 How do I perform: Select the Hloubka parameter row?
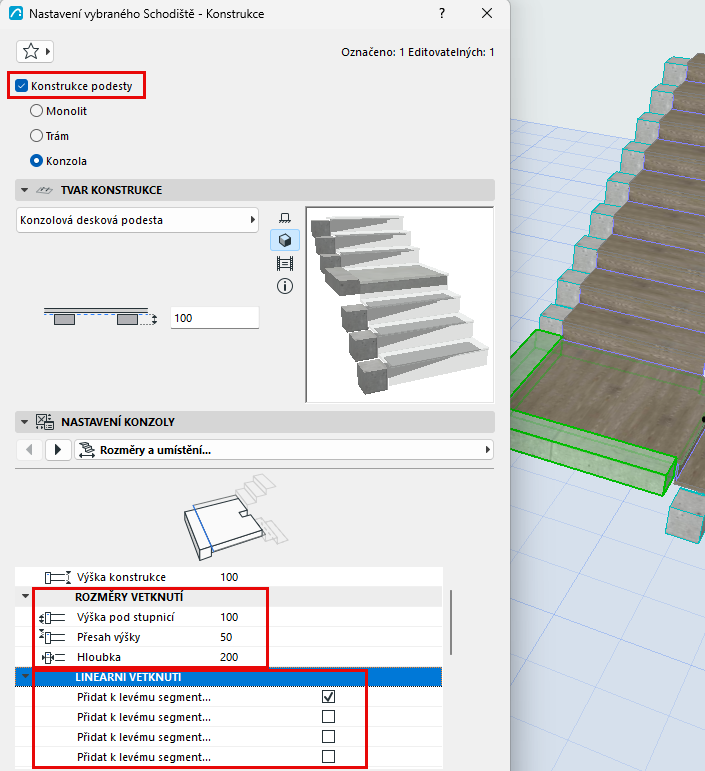pyautogui.click(x=229, y=657)
